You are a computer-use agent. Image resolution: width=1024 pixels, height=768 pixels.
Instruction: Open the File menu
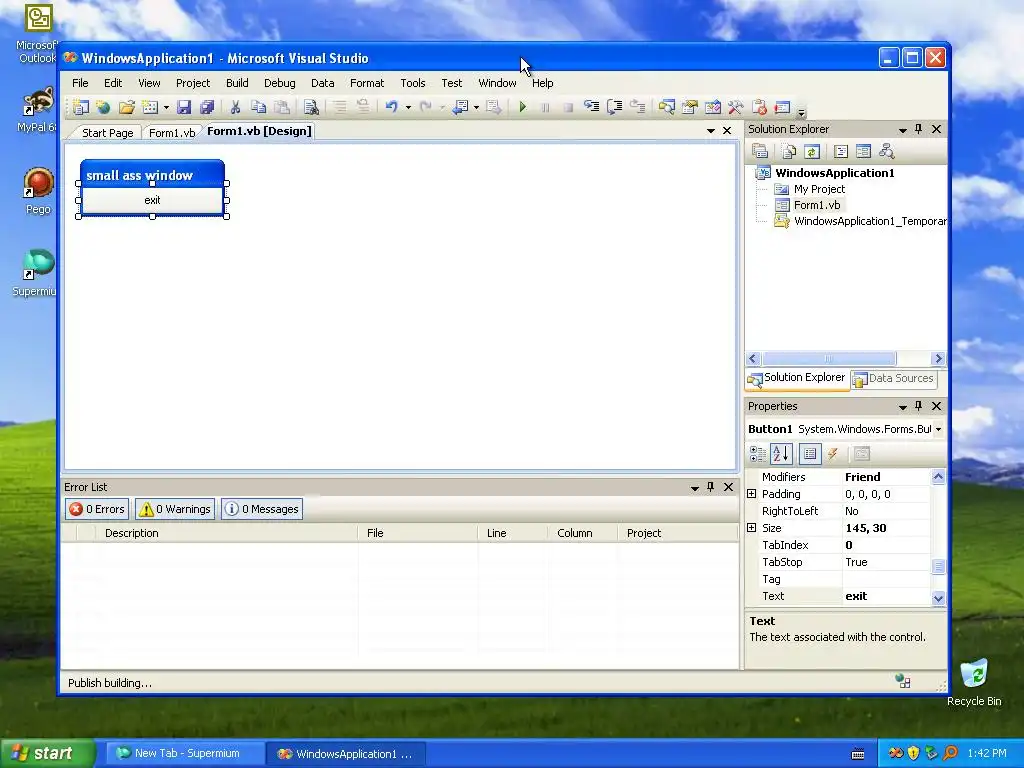click(80, 83)
